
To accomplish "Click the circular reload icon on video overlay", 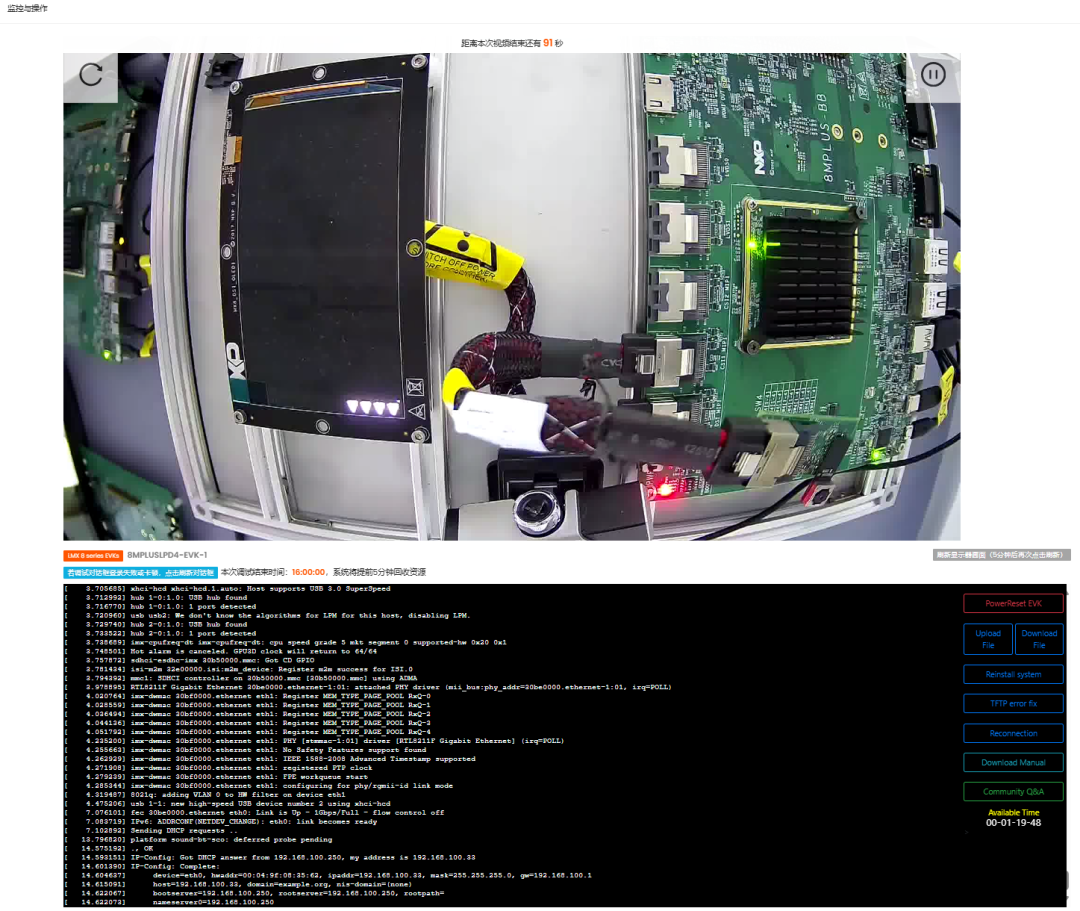I will [x=91, y=77].
